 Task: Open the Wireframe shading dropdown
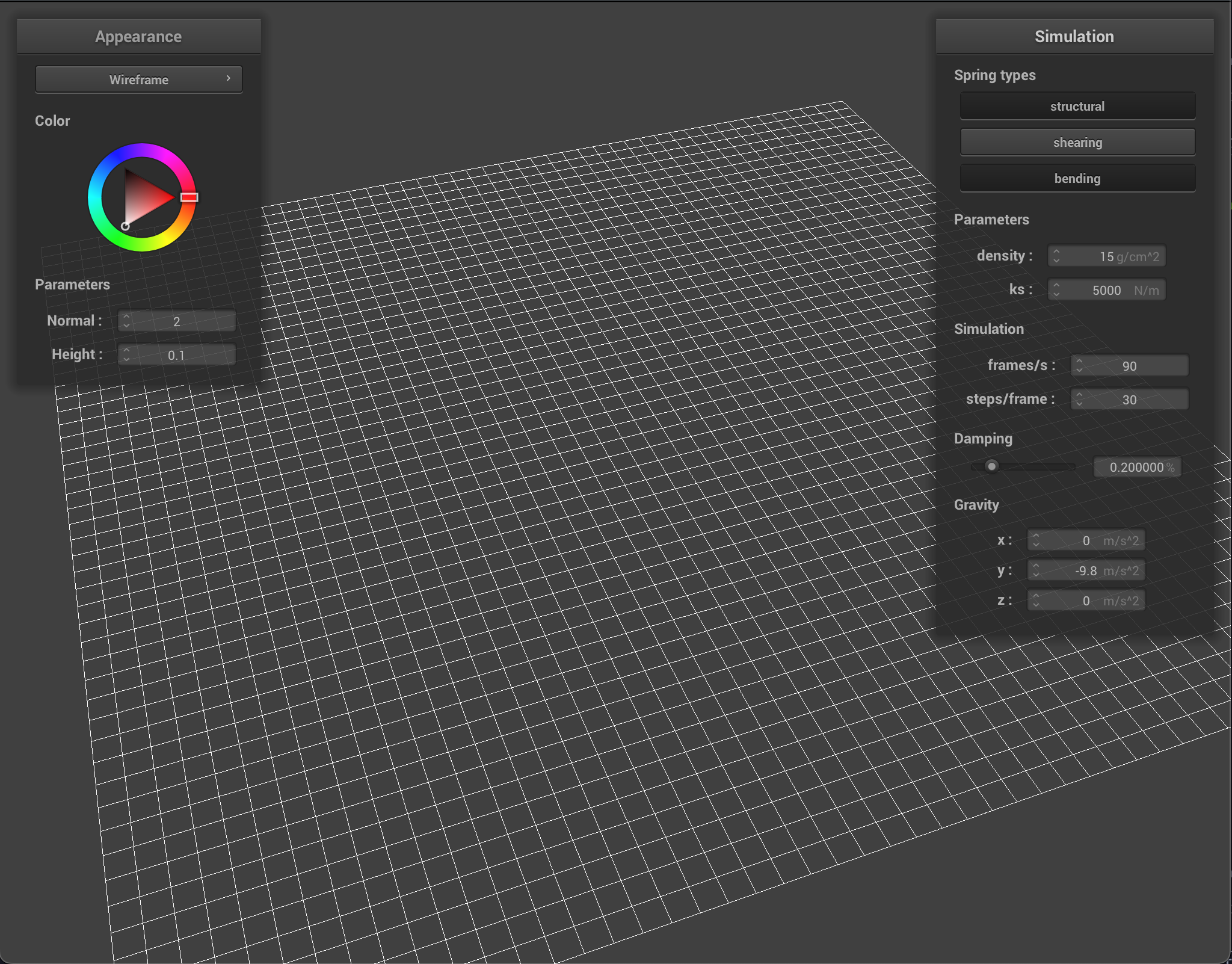138,79
